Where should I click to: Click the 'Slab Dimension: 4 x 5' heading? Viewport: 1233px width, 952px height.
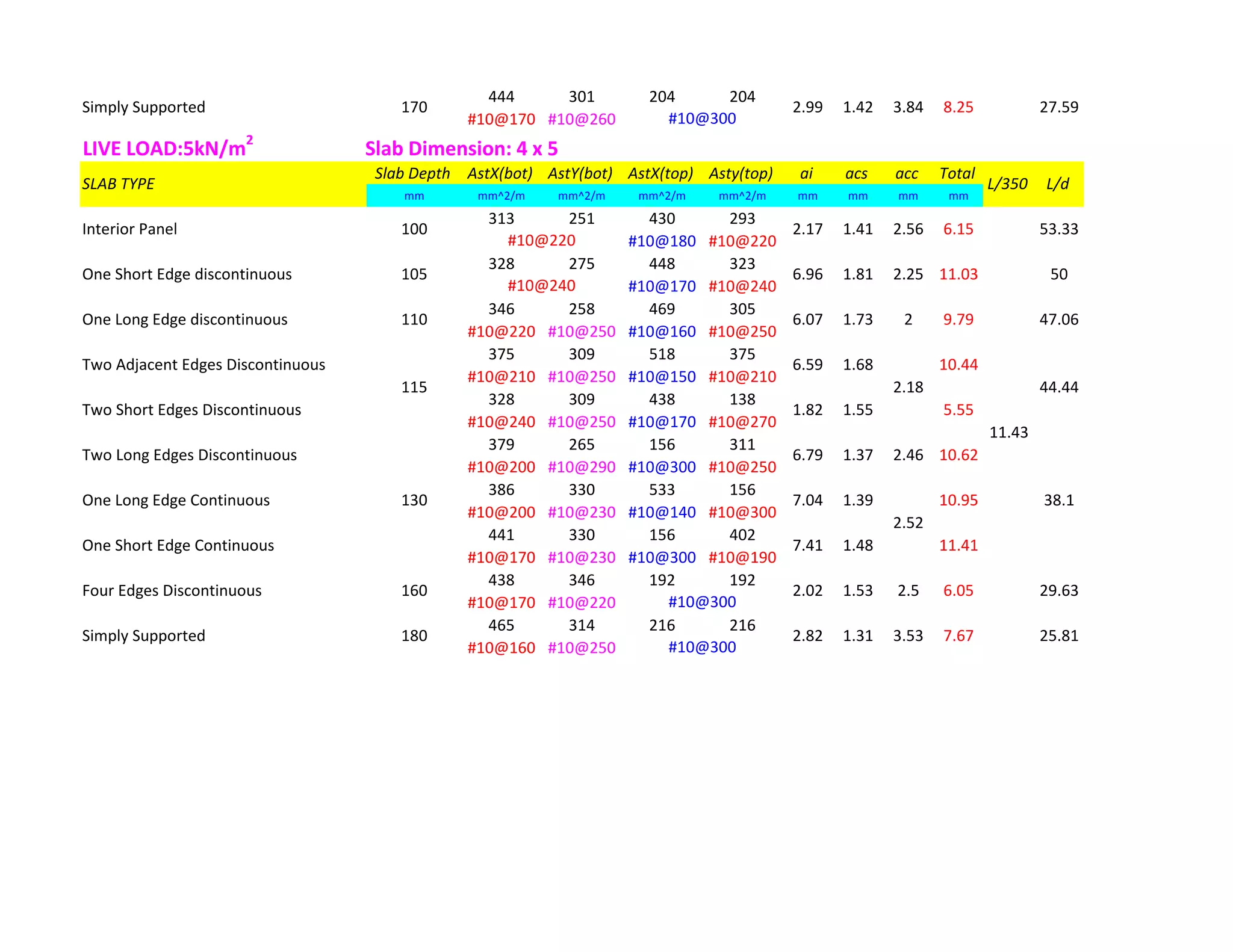(461, 149)
